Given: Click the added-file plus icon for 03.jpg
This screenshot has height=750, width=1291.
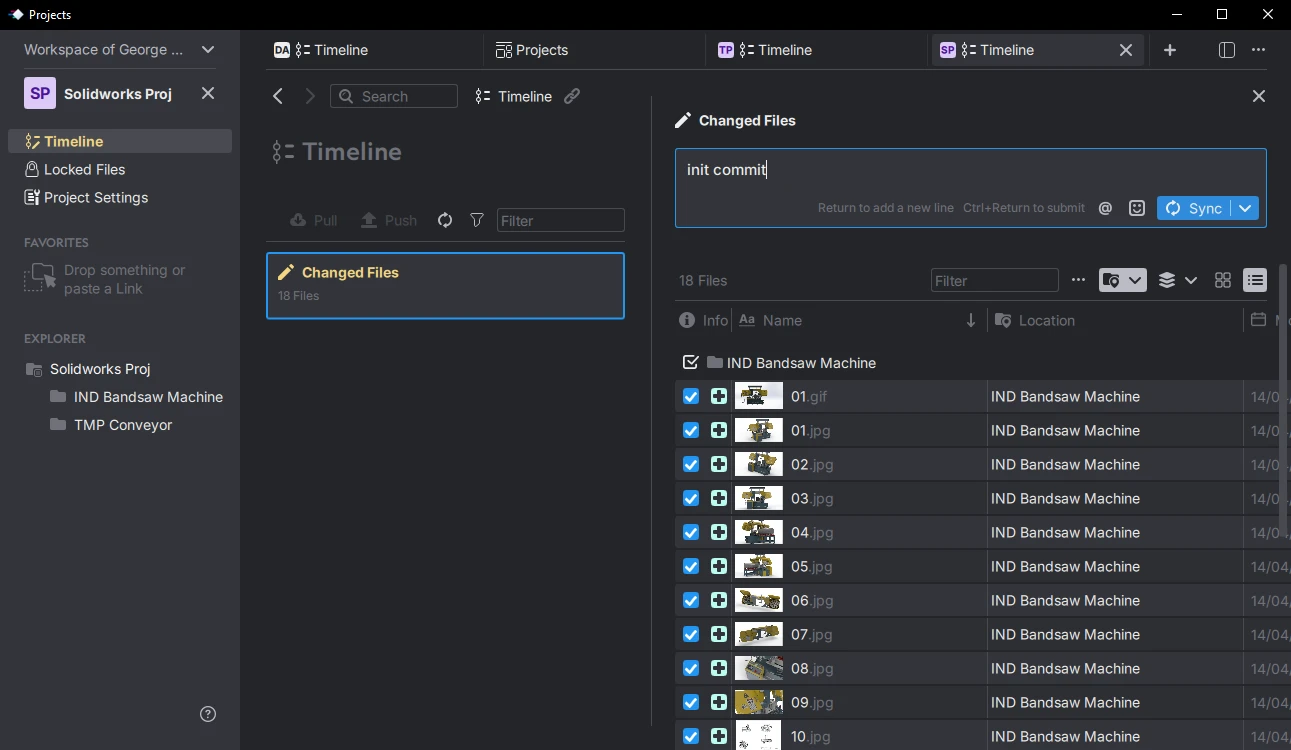Looking at the screenshot, I should (719, 498).
